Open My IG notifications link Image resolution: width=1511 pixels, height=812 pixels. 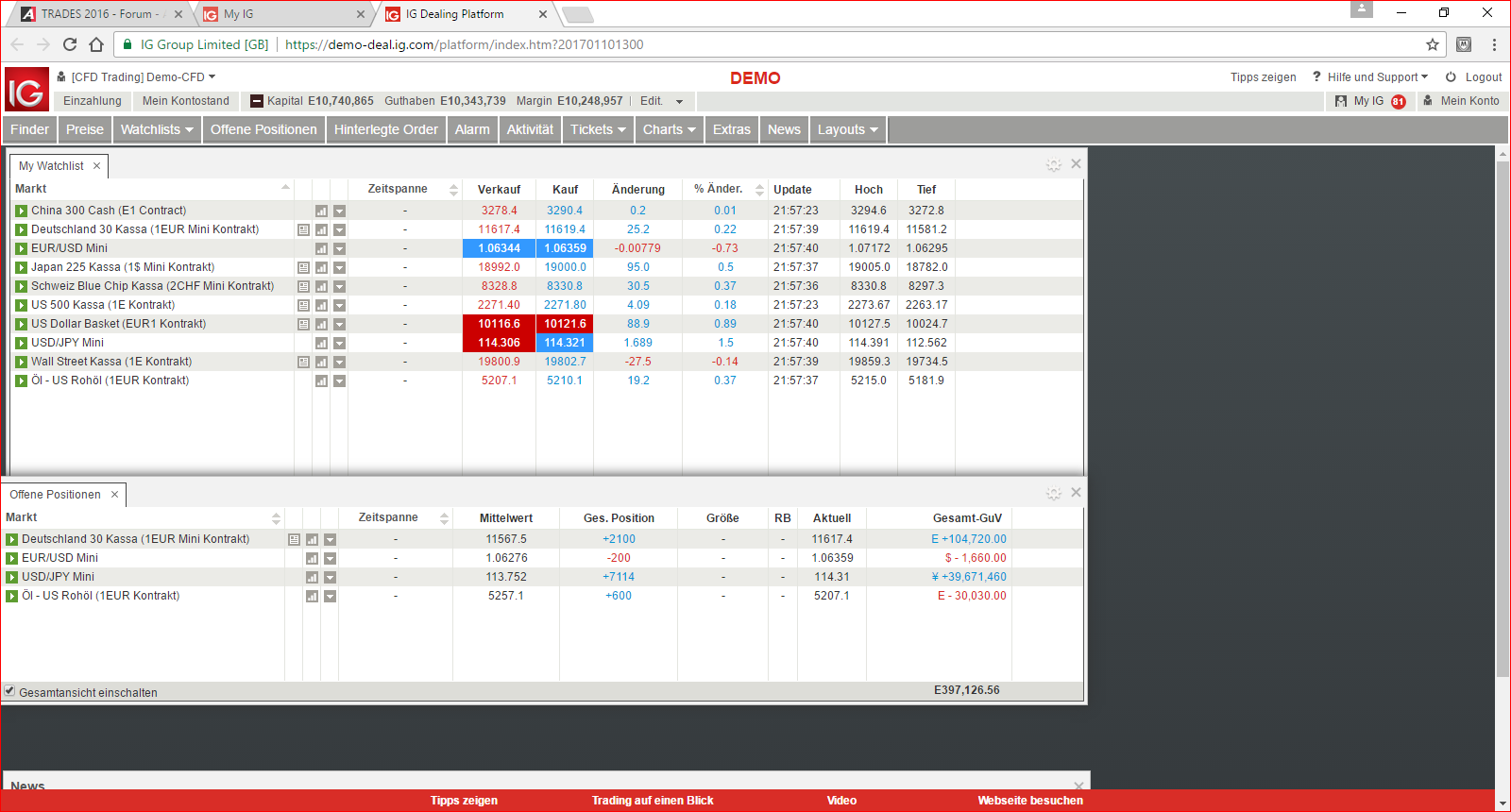pos(1370,101)
